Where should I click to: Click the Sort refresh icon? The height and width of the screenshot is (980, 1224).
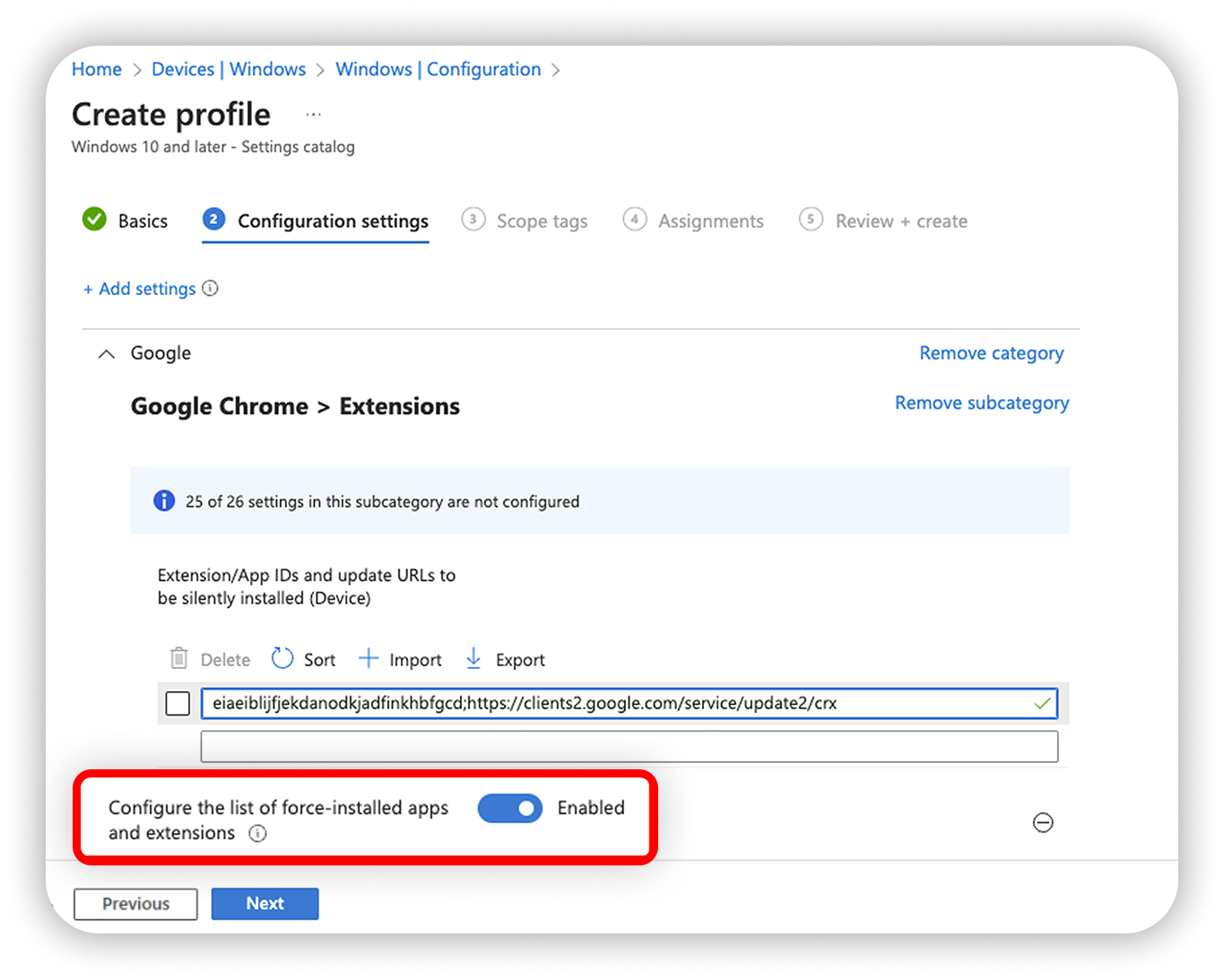pos(282,659)
